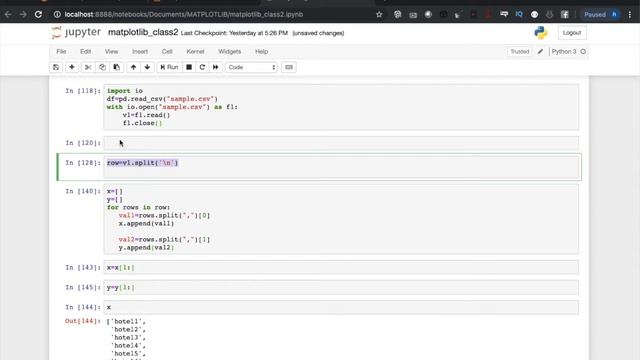Image resolution: width=640 pixels, height=360 pixels.
Task: Open command palette keyboard icon
Action: pyautogui.click(x=289, y=67)
